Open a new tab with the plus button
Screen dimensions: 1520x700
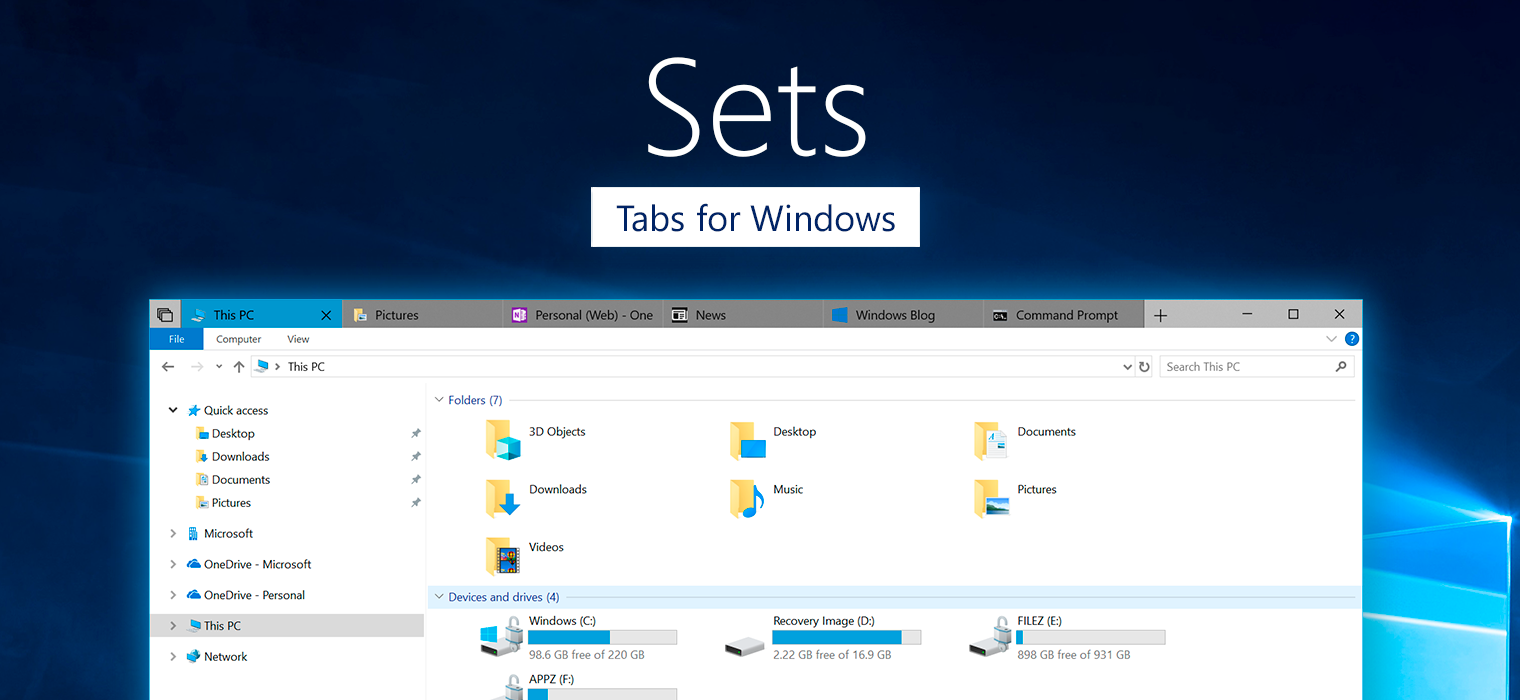tap(1160, 314)
